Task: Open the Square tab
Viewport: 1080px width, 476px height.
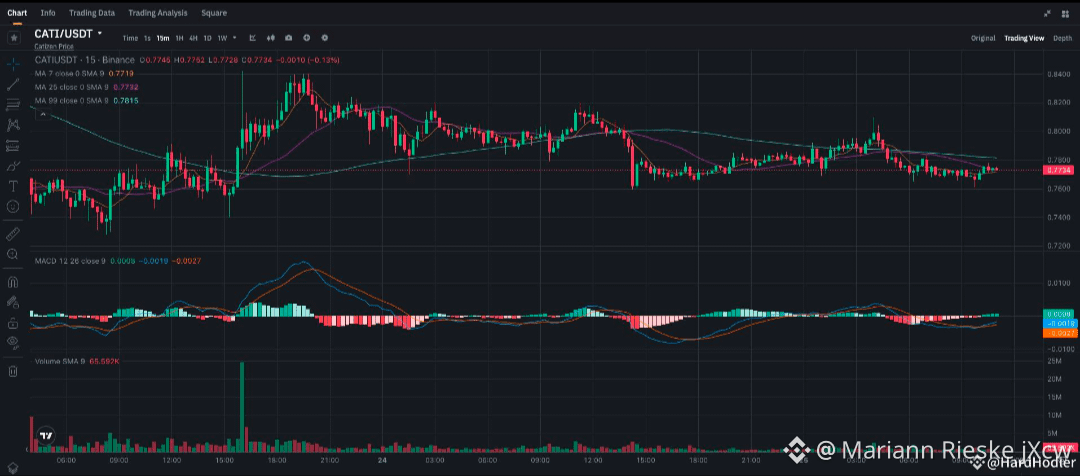Action: pyautogui.click(x=214, y=13)
